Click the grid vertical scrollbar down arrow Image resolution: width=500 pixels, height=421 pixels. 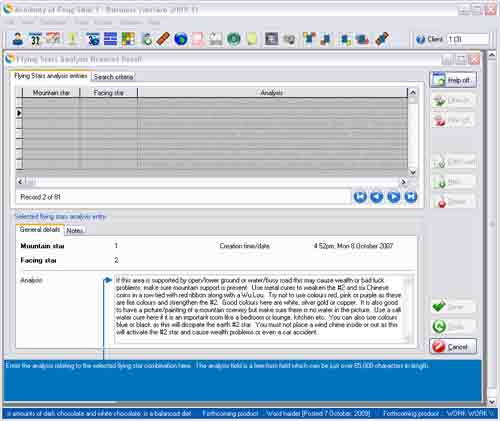(413, 172)
